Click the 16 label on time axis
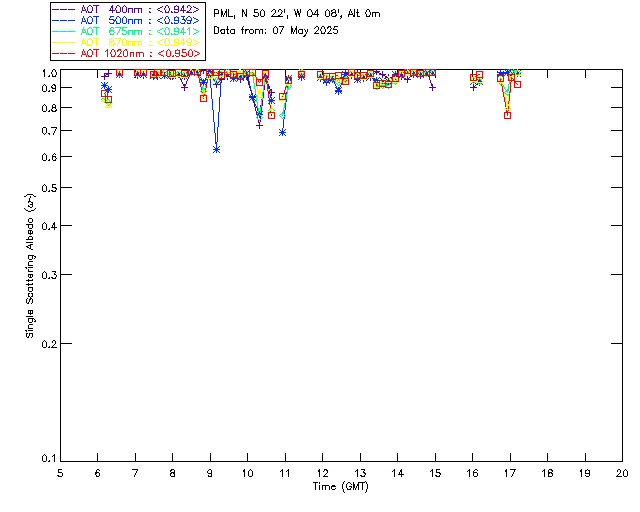 point(472,473)
